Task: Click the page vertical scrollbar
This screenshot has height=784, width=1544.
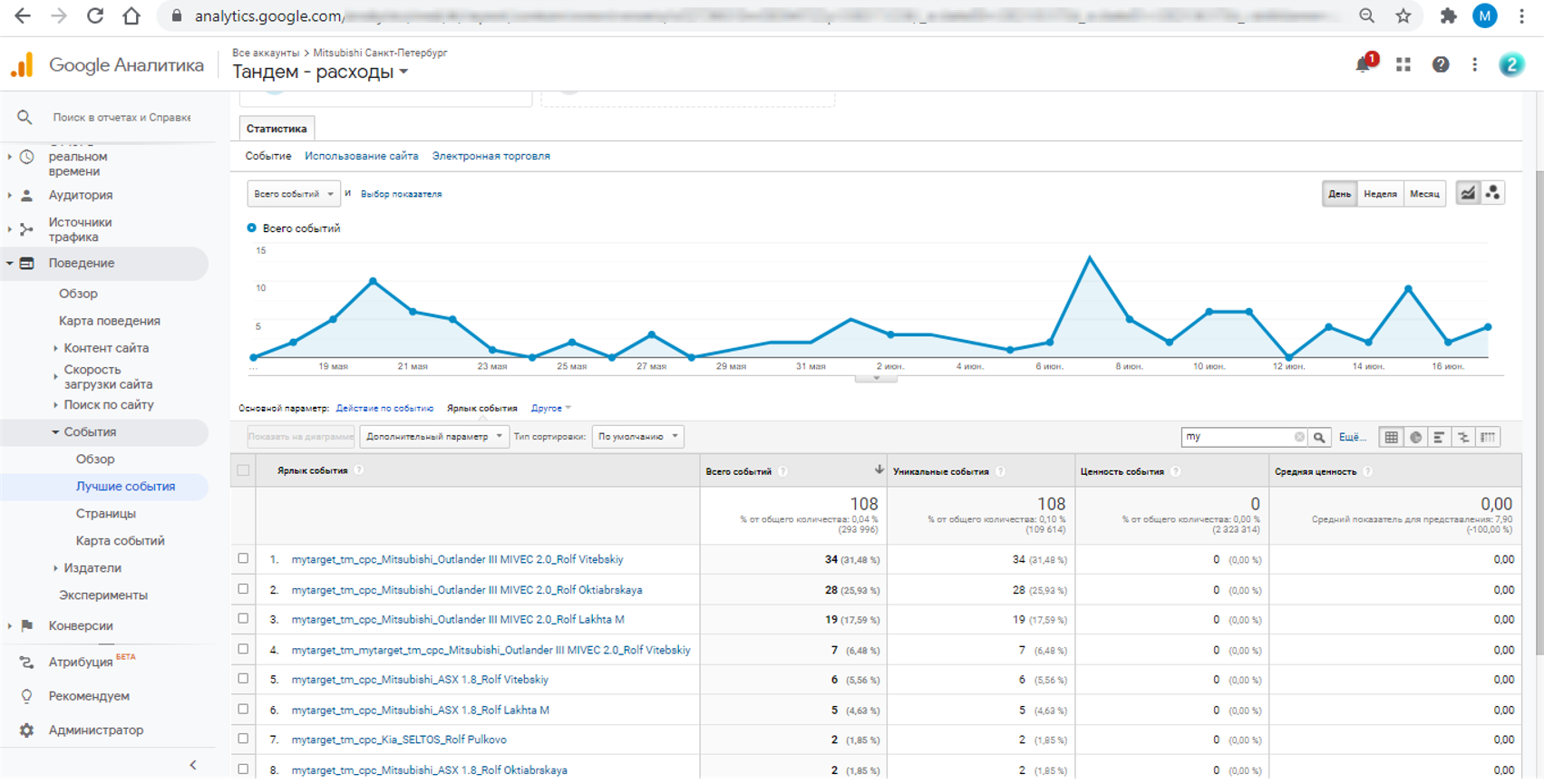Action: point(1539,412)
